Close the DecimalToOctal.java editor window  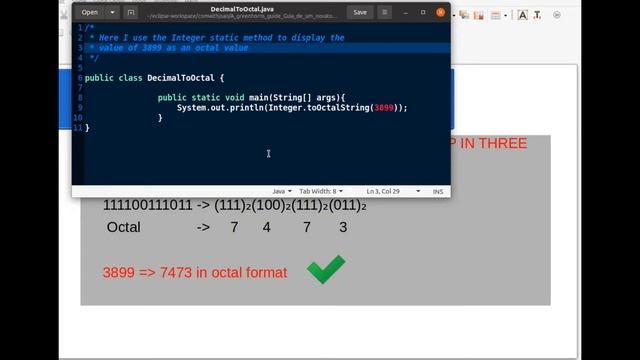pos(440,12)
